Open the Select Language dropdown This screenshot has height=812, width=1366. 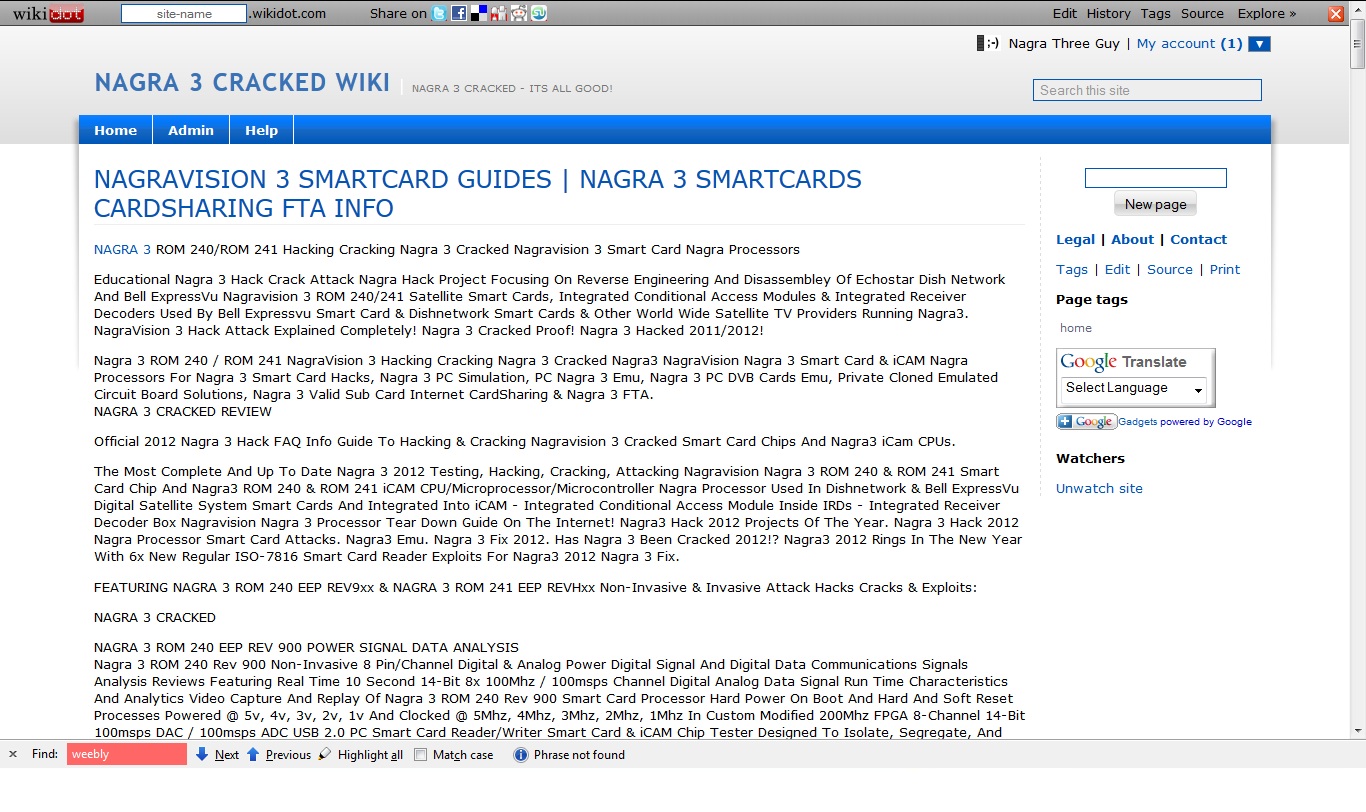click(x=1134, y=389)
